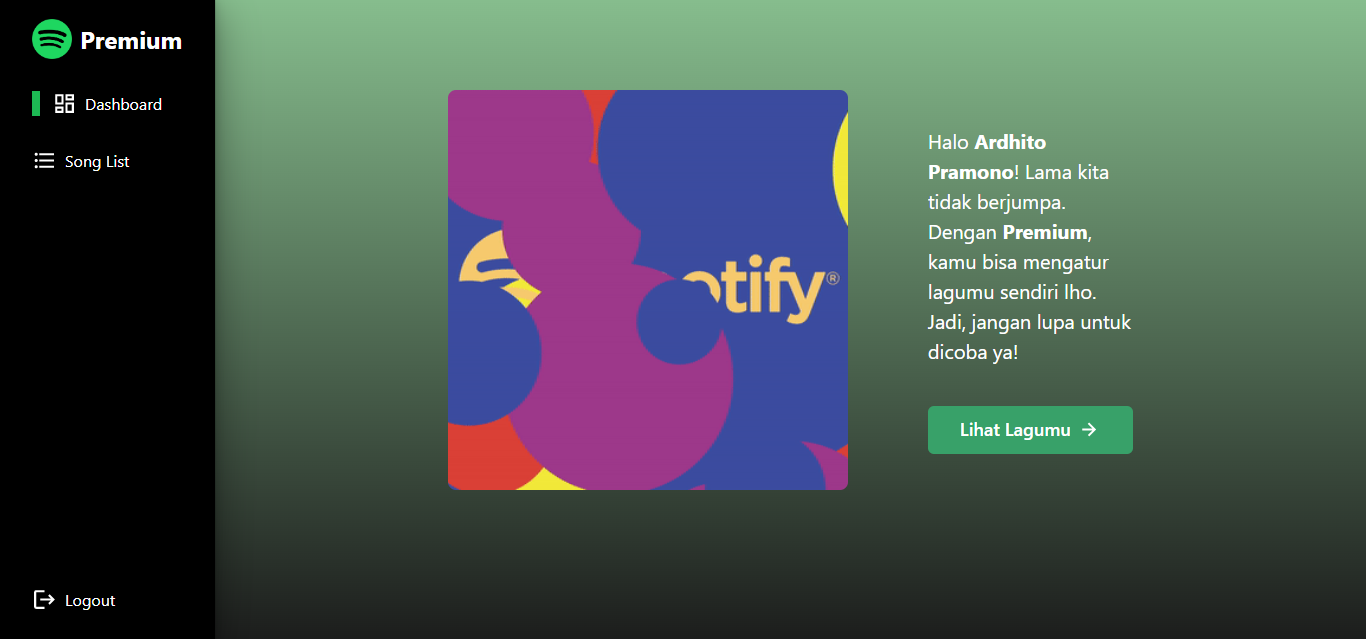This screenshot has height=639, width=1366.
Task: Click the bold Premium word in greeting
Action: pyautogui.click(x=1045, y=232)
